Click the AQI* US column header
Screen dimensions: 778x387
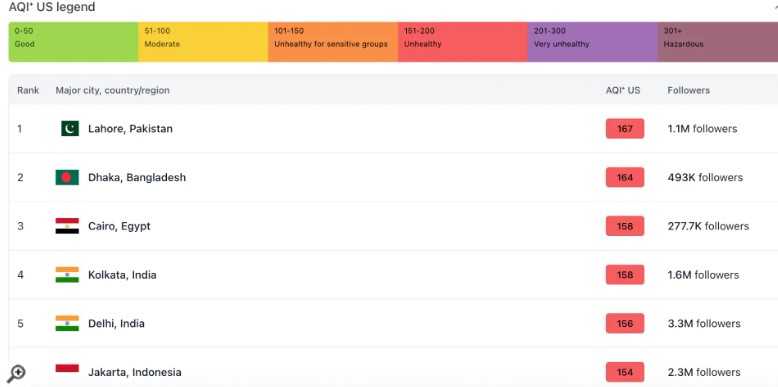tap(623, 90)
